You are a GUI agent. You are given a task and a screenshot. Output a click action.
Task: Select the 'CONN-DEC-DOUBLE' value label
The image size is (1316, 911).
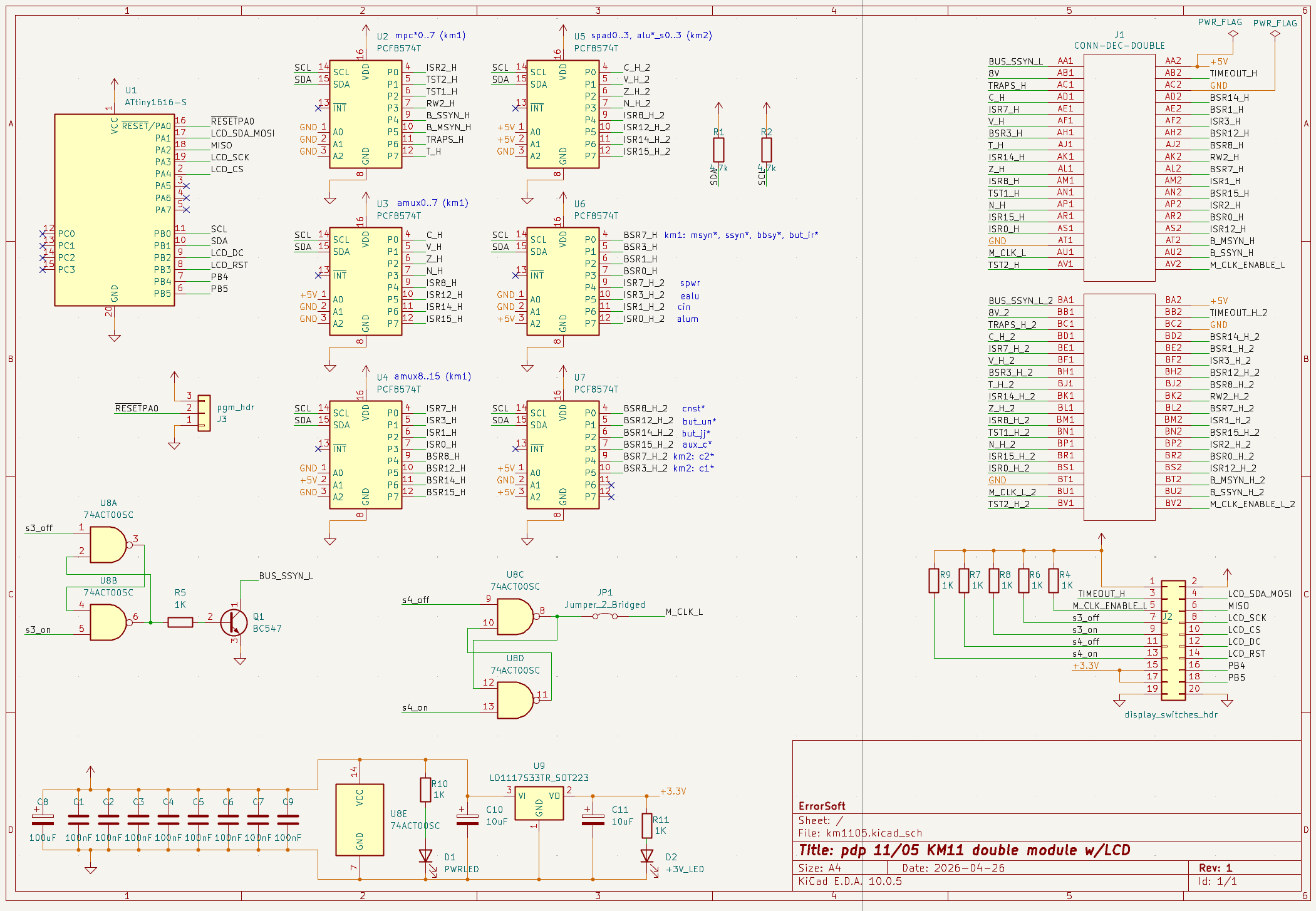(1119, 46)
